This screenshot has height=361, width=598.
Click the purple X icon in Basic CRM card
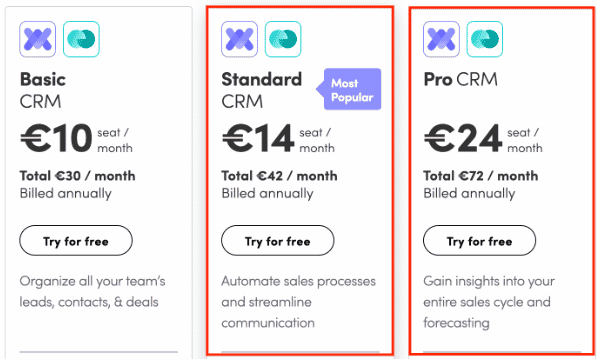click(38, 39)
